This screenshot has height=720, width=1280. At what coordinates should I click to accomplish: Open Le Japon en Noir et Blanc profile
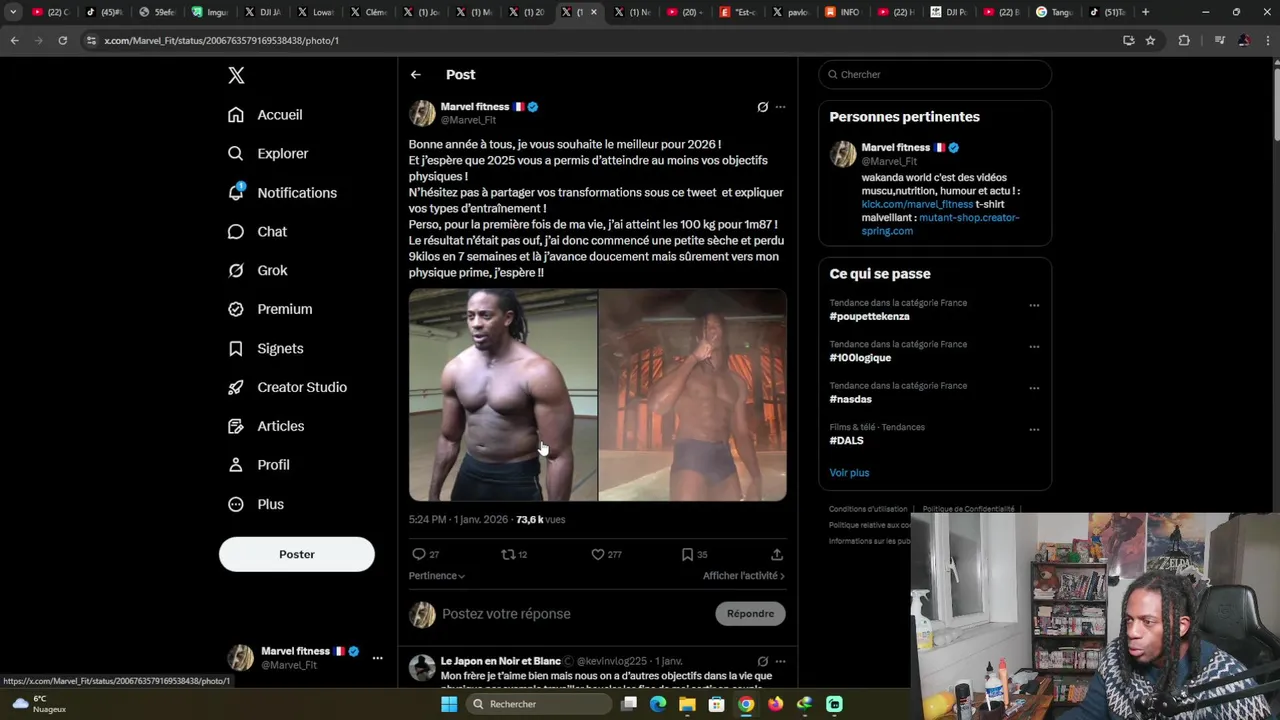point(501,661)
